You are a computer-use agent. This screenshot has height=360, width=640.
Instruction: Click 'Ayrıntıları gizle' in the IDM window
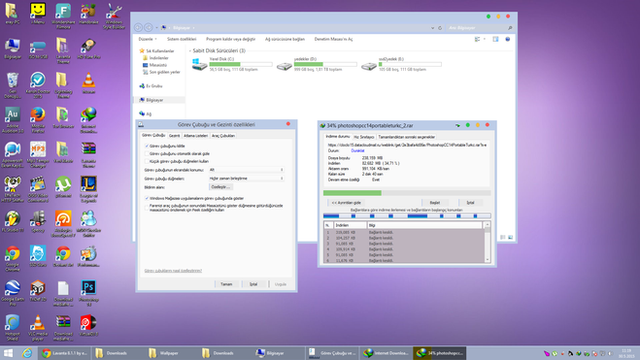[346, 202]
